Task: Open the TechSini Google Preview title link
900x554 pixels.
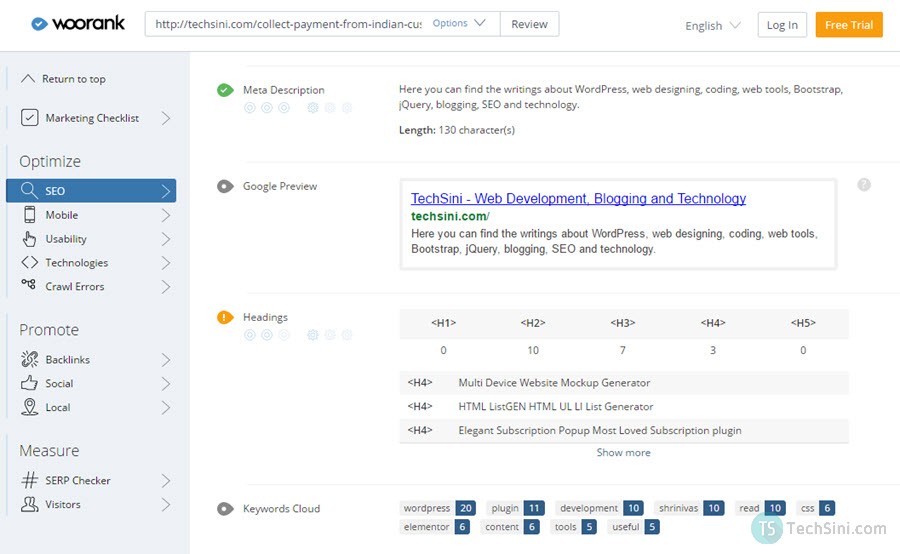Action: tap(578, 199)
